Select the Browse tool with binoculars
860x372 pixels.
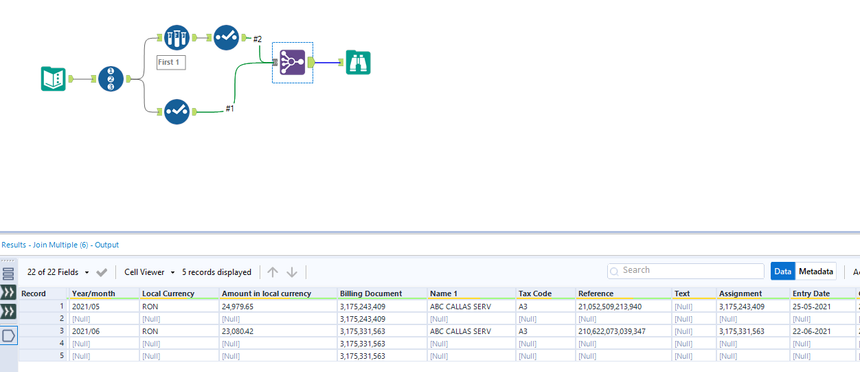point(358,63)
